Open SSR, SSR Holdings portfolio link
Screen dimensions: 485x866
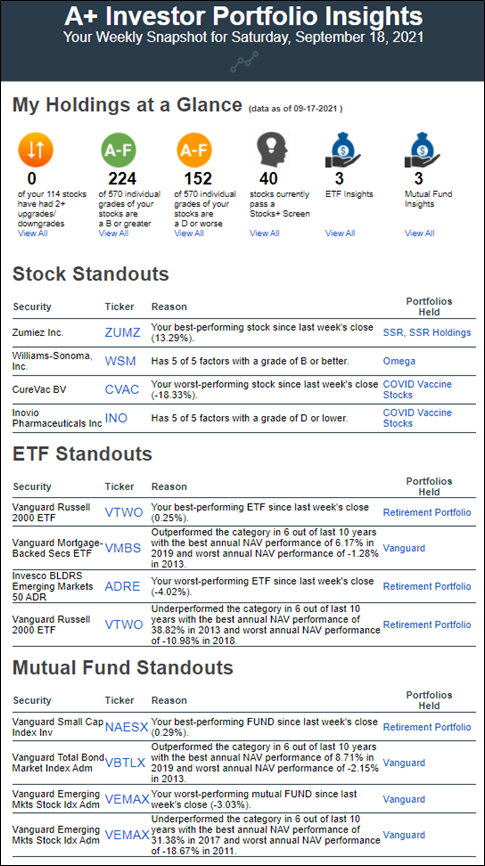[x=427, y=332]
